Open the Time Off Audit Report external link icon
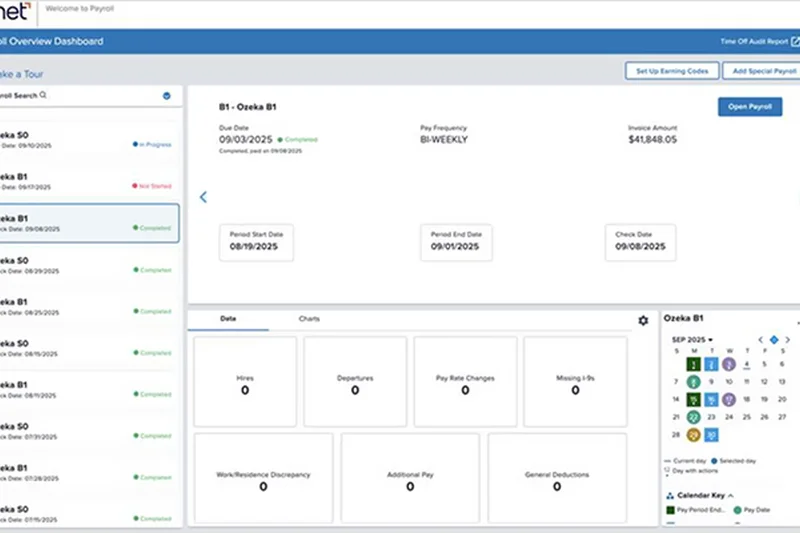The height and width of the screenshot is (533, 800). (795, 41)
